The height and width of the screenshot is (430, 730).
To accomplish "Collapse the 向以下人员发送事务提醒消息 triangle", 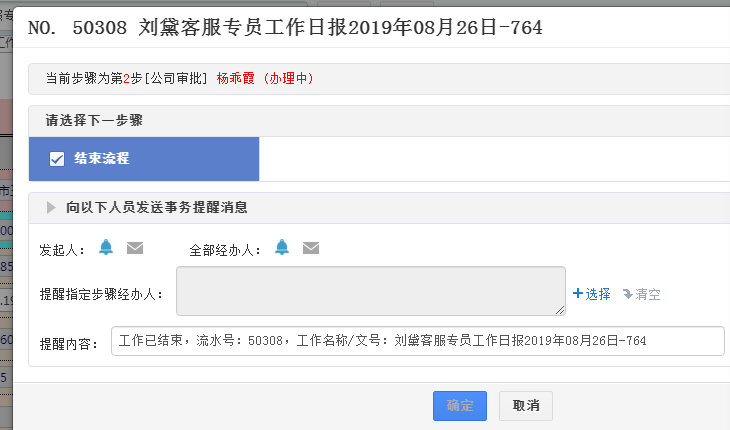I will click(51, 208).
